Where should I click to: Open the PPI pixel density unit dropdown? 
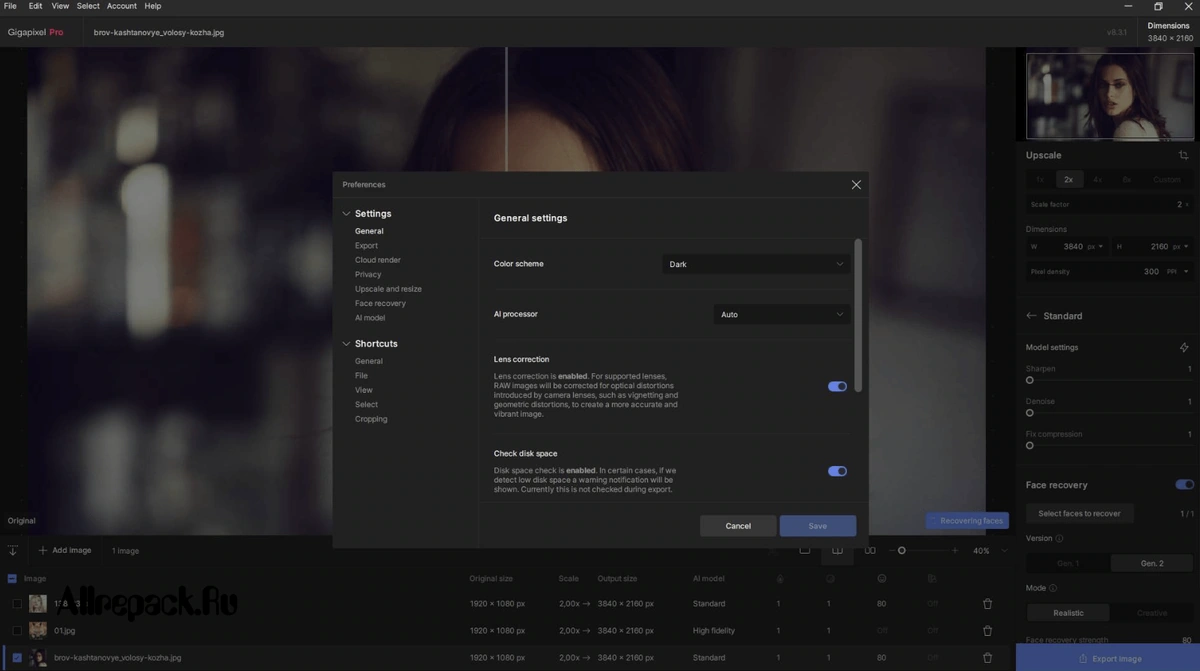1179,272
